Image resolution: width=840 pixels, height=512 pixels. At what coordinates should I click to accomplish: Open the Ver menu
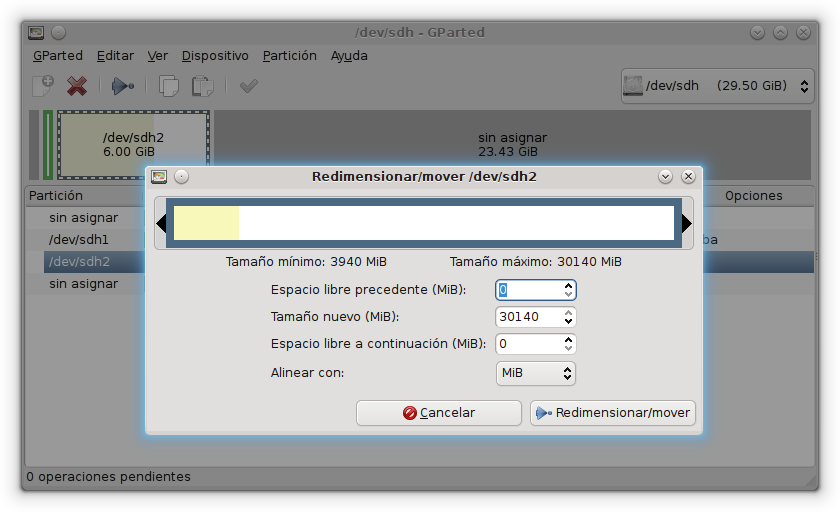click(158, 56)
